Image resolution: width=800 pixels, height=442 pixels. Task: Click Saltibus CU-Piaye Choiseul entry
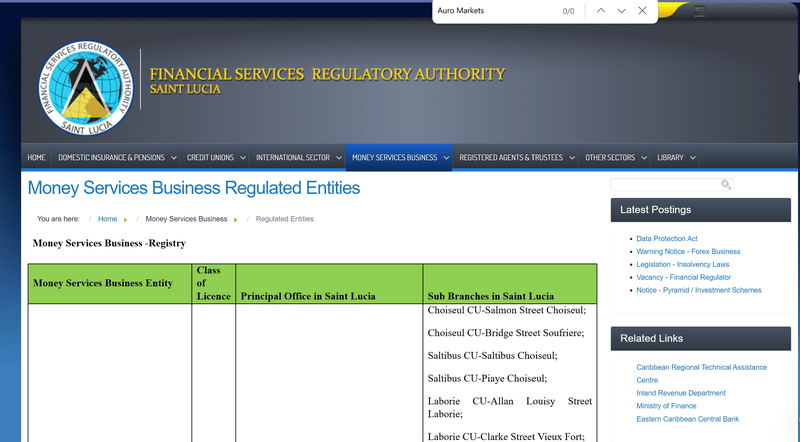[487, 378]
